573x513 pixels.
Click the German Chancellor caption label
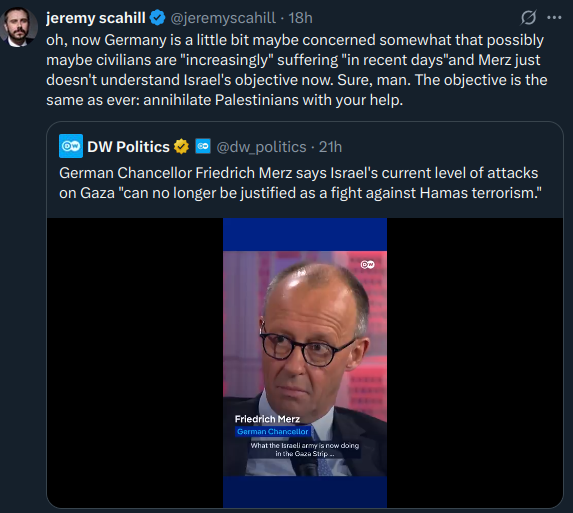[273, 431]
